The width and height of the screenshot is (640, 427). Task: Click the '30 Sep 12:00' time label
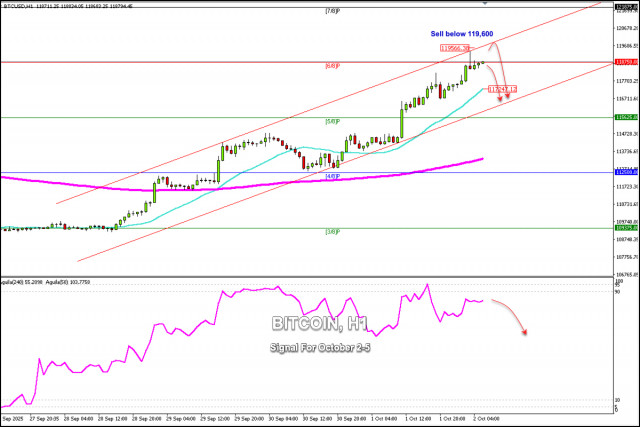pyautogui.click(x=318, y=419)
